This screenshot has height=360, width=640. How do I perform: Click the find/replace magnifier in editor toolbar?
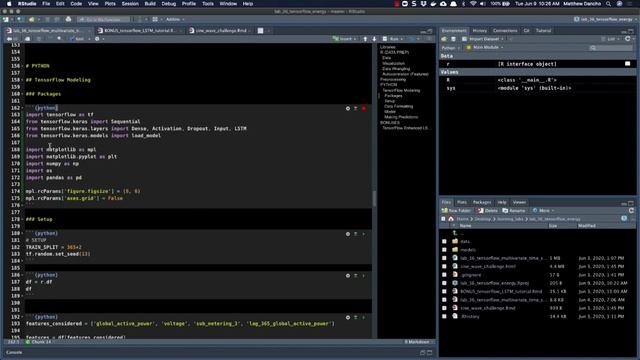(x=59, y=39)
